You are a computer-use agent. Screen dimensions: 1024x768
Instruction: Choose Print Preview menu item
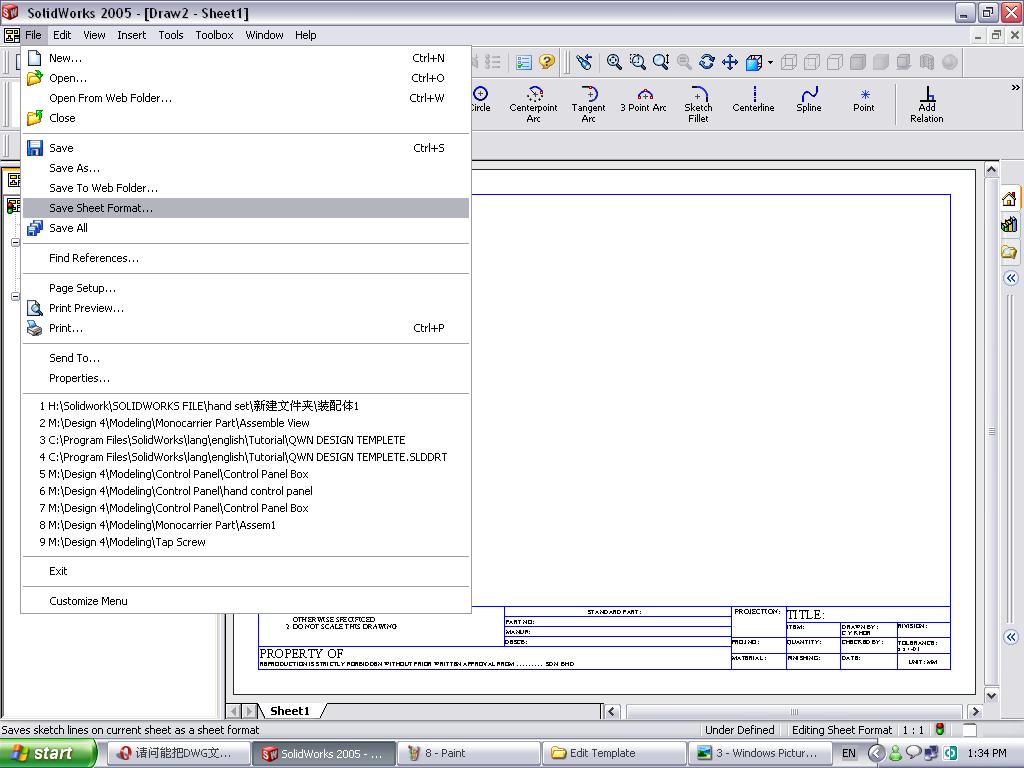[246, 308]
